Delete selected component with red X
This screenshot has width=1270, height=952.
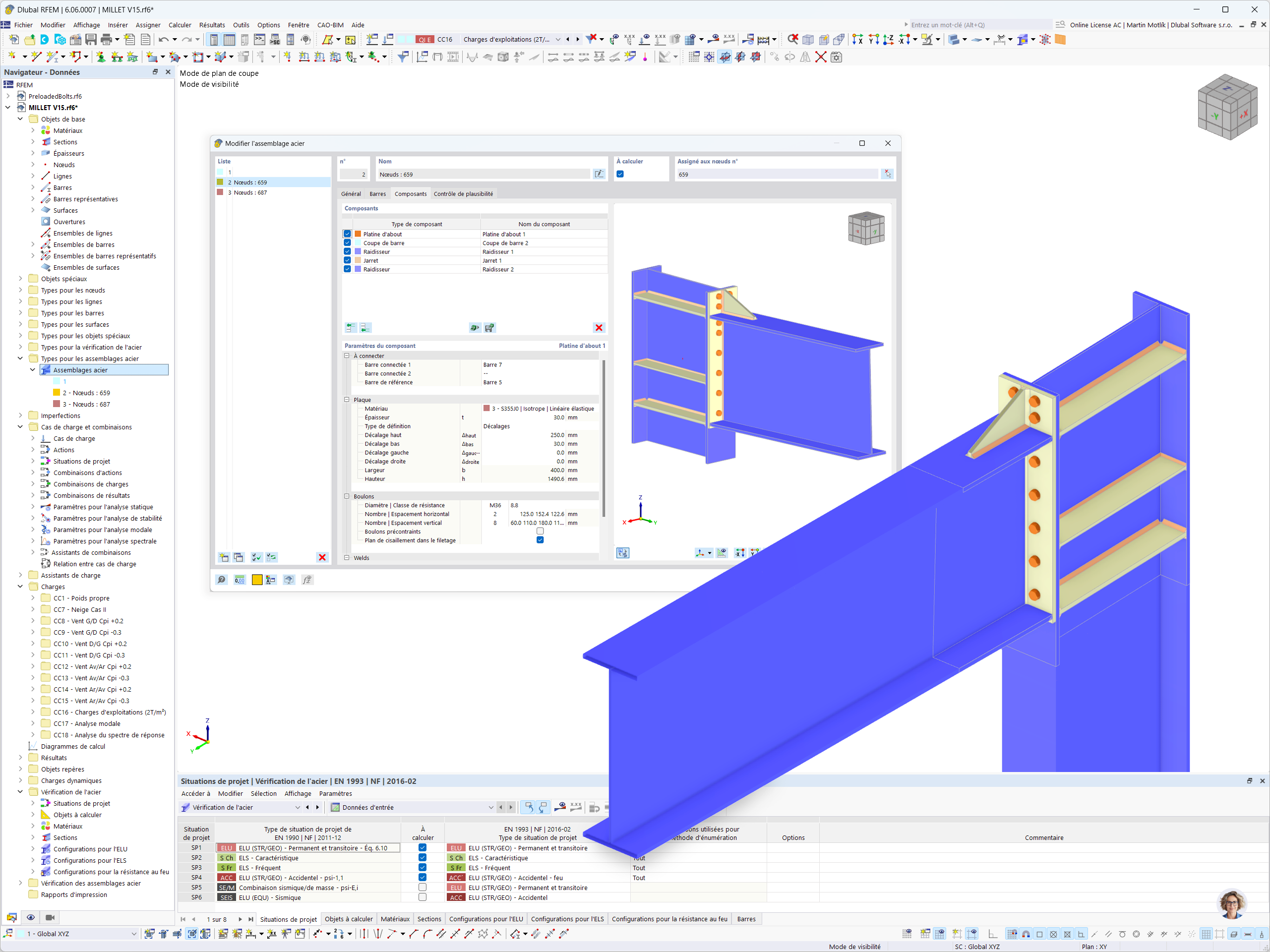coord(598,328)
